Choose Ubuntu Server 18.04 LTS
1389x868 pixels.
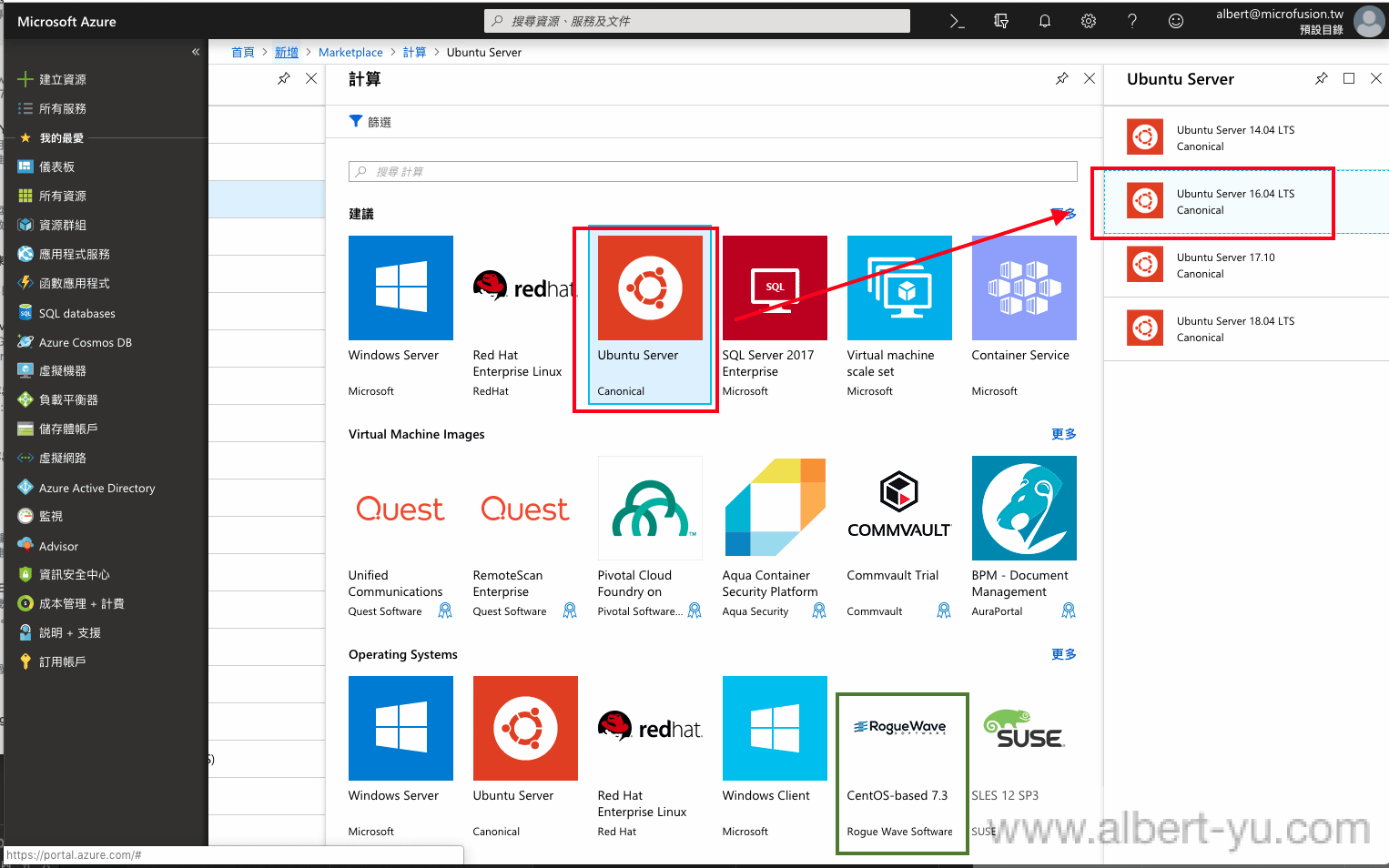click(x=1246, y=328)
